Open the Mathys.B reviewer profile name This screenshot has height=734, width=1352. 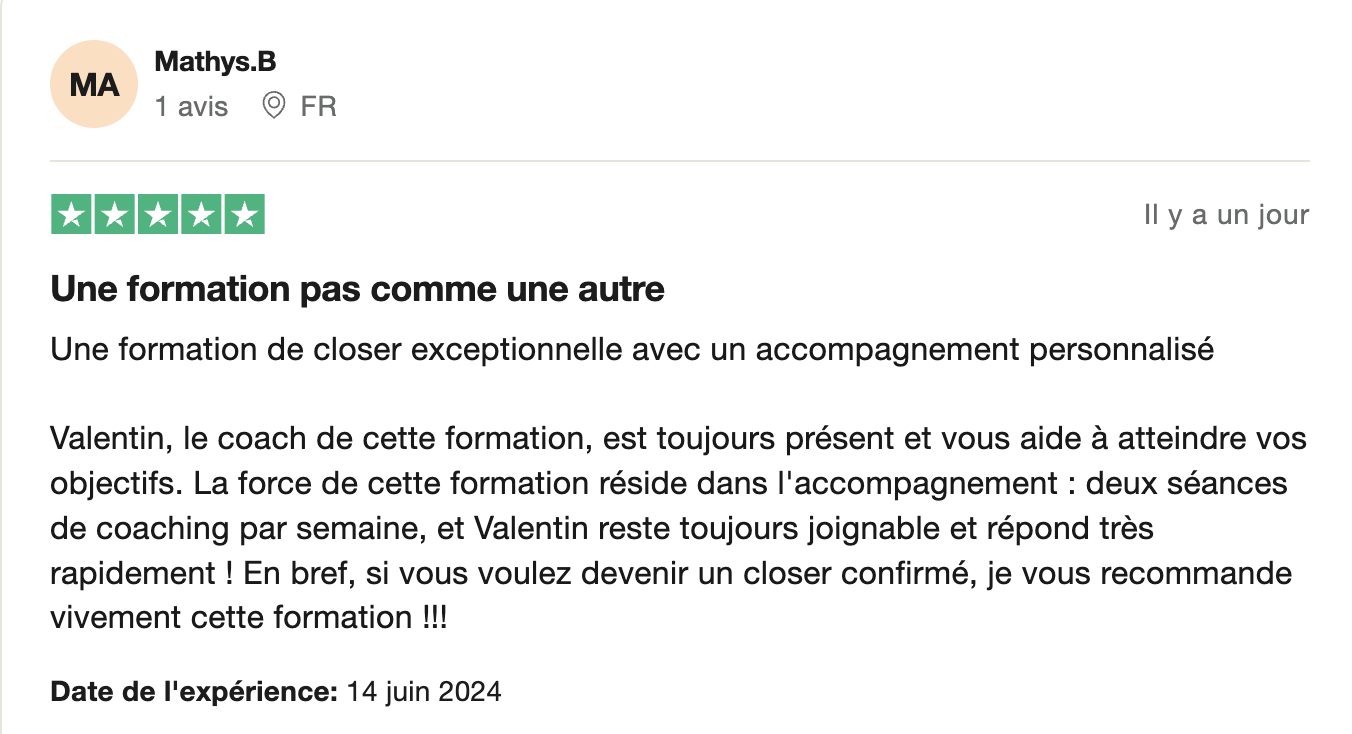[x=215, y=61]
